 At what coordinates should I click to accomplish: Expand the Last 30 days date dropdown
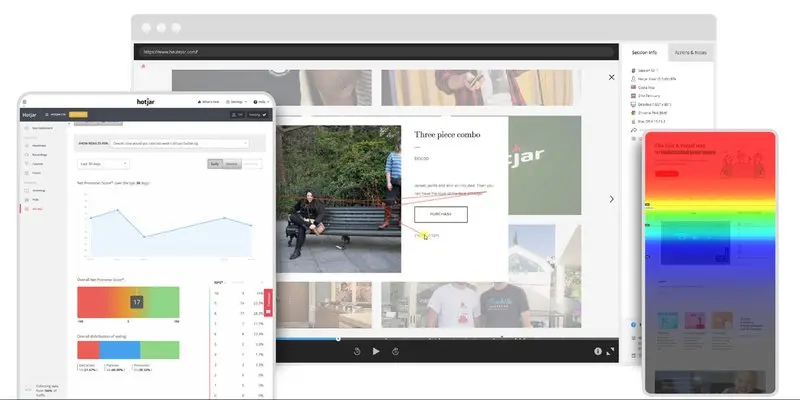[104, 164]
